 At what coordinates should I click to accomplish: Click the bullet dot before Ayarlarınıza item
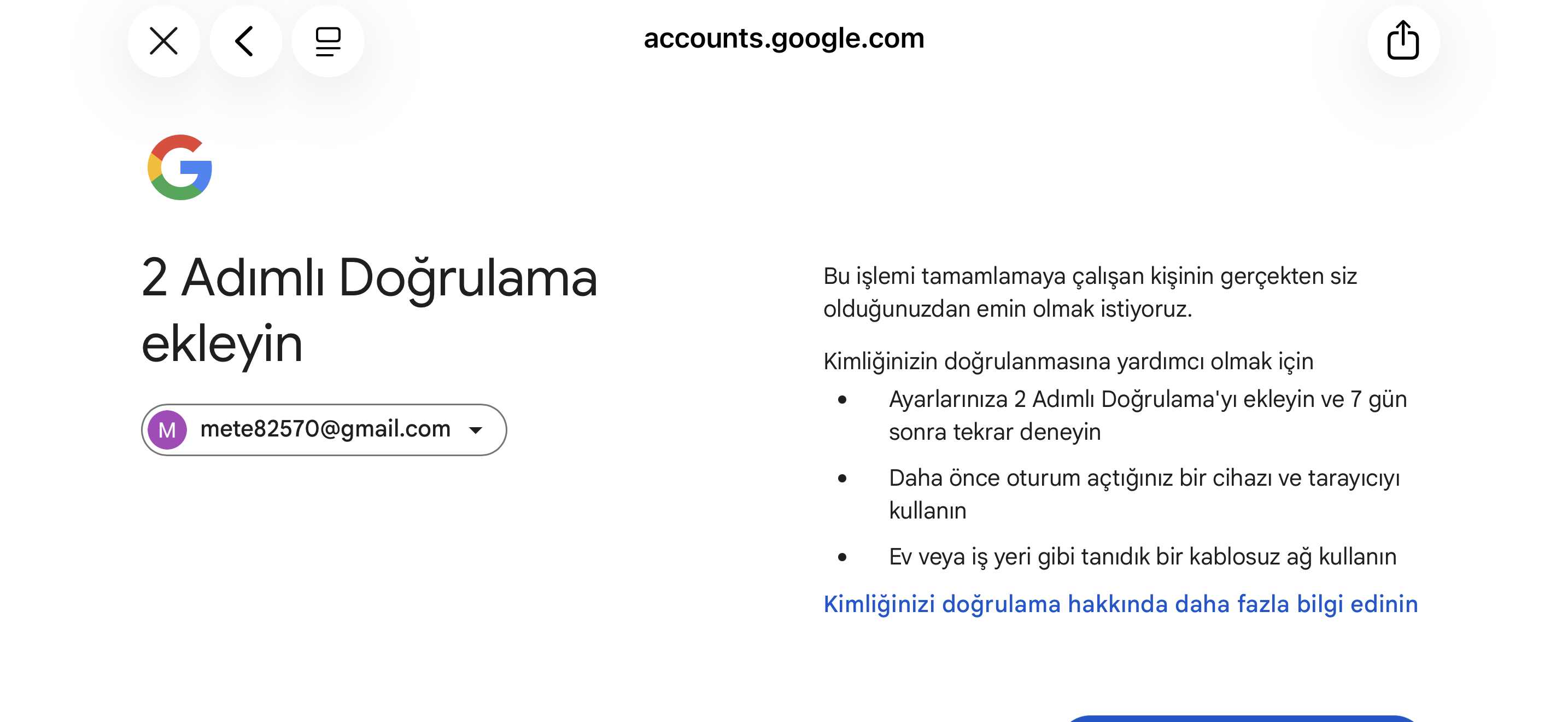842,400
